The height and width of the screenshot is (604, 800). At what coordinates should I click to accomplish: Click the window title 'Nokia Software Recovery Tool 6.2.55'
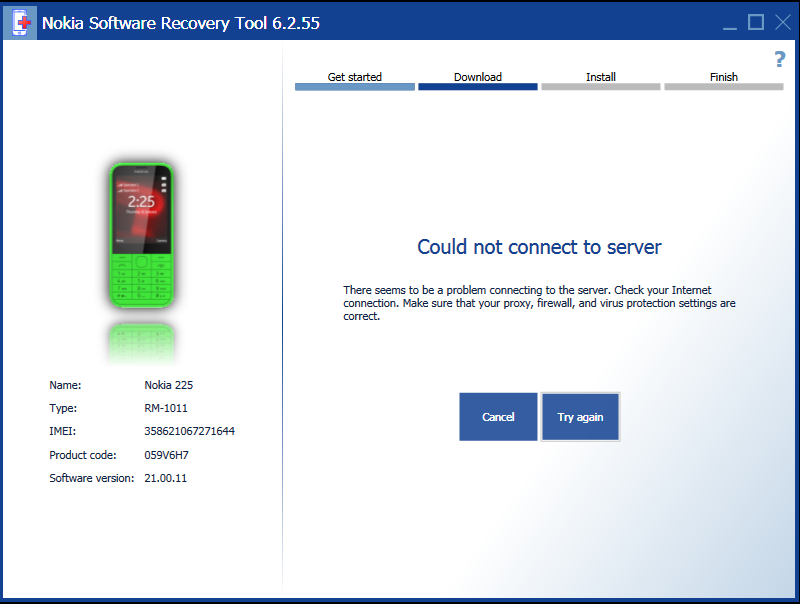[181, 23]
